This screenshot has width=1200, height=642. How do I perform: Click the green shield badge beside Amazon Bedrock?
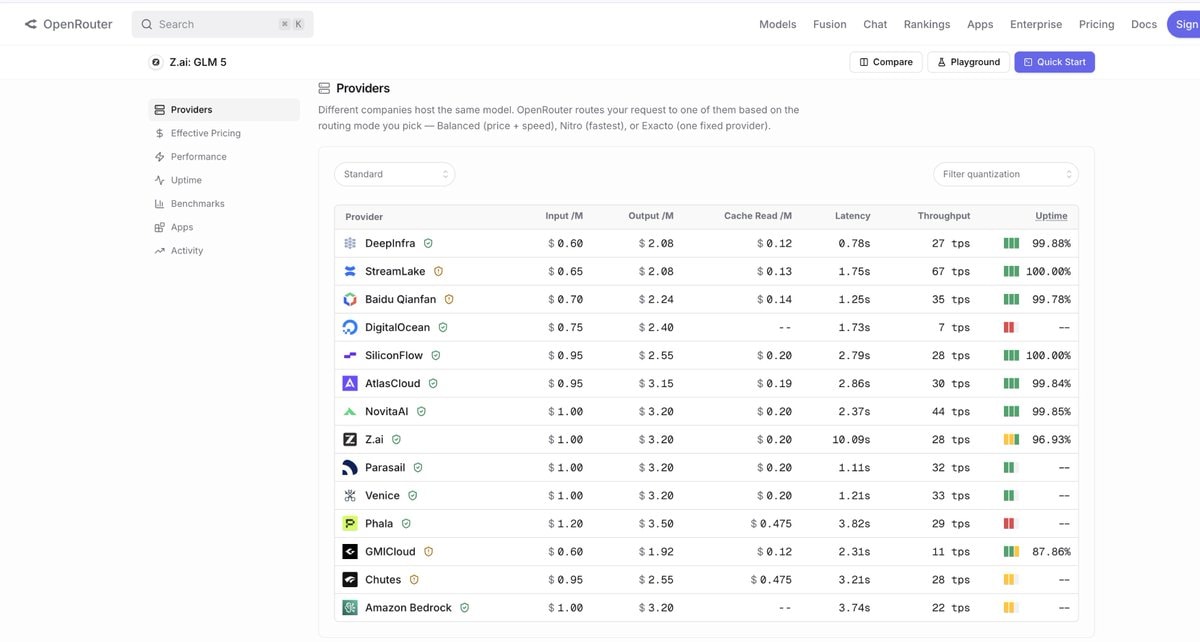click(465, 607)
